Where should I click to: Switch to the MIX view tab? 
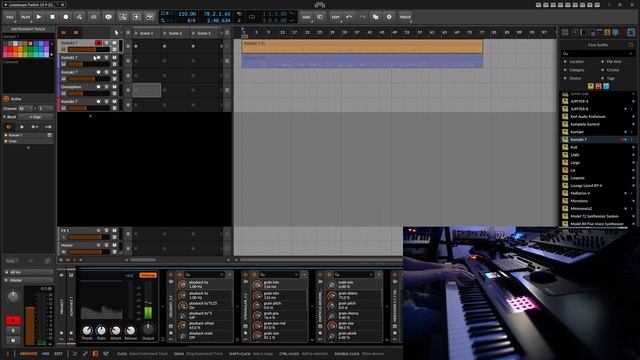45,354
